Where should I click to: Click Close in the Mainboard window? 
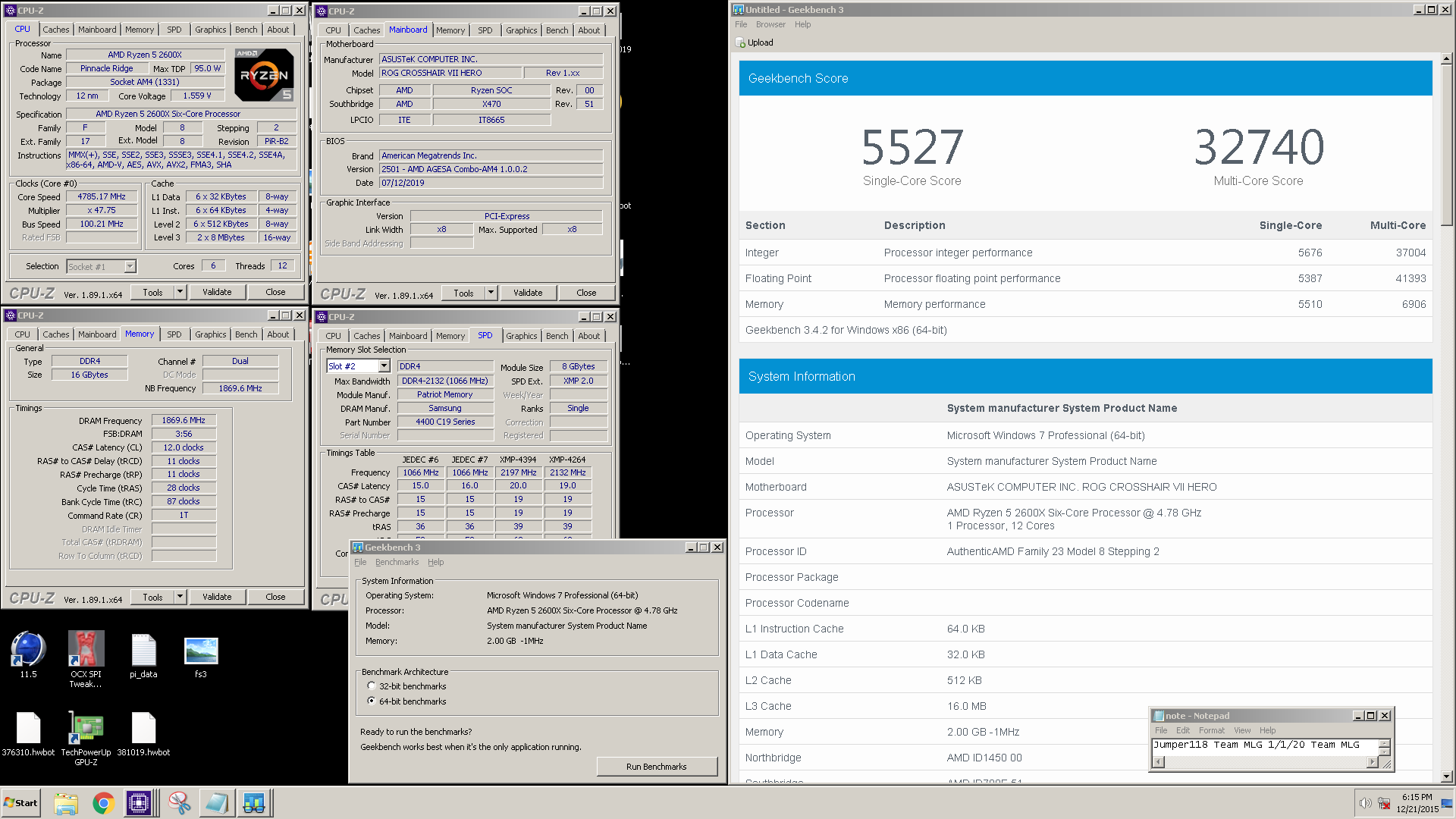coord(586,293)
